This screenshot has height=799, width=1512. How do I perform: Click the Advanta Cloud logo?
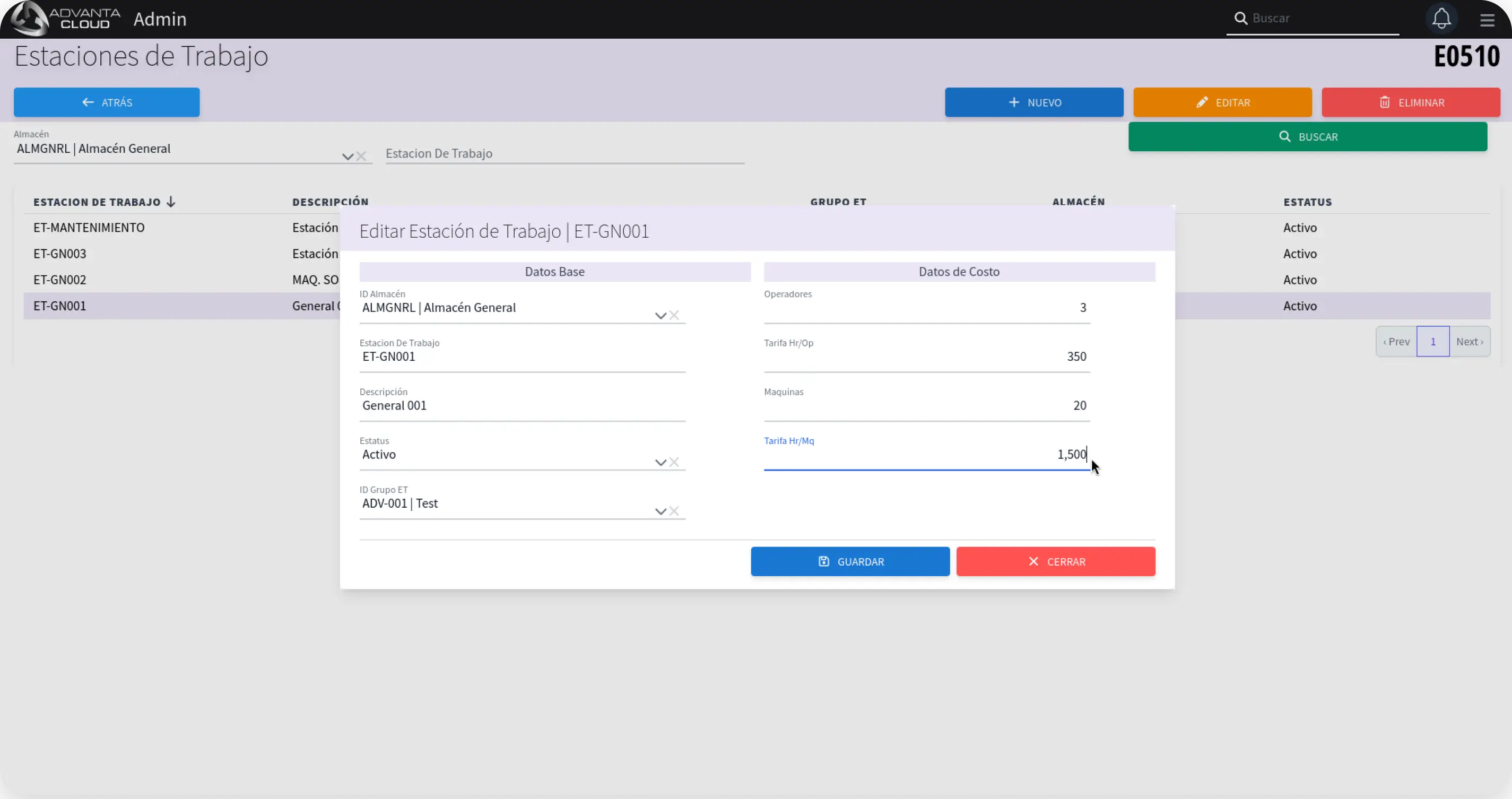(66, 19)
